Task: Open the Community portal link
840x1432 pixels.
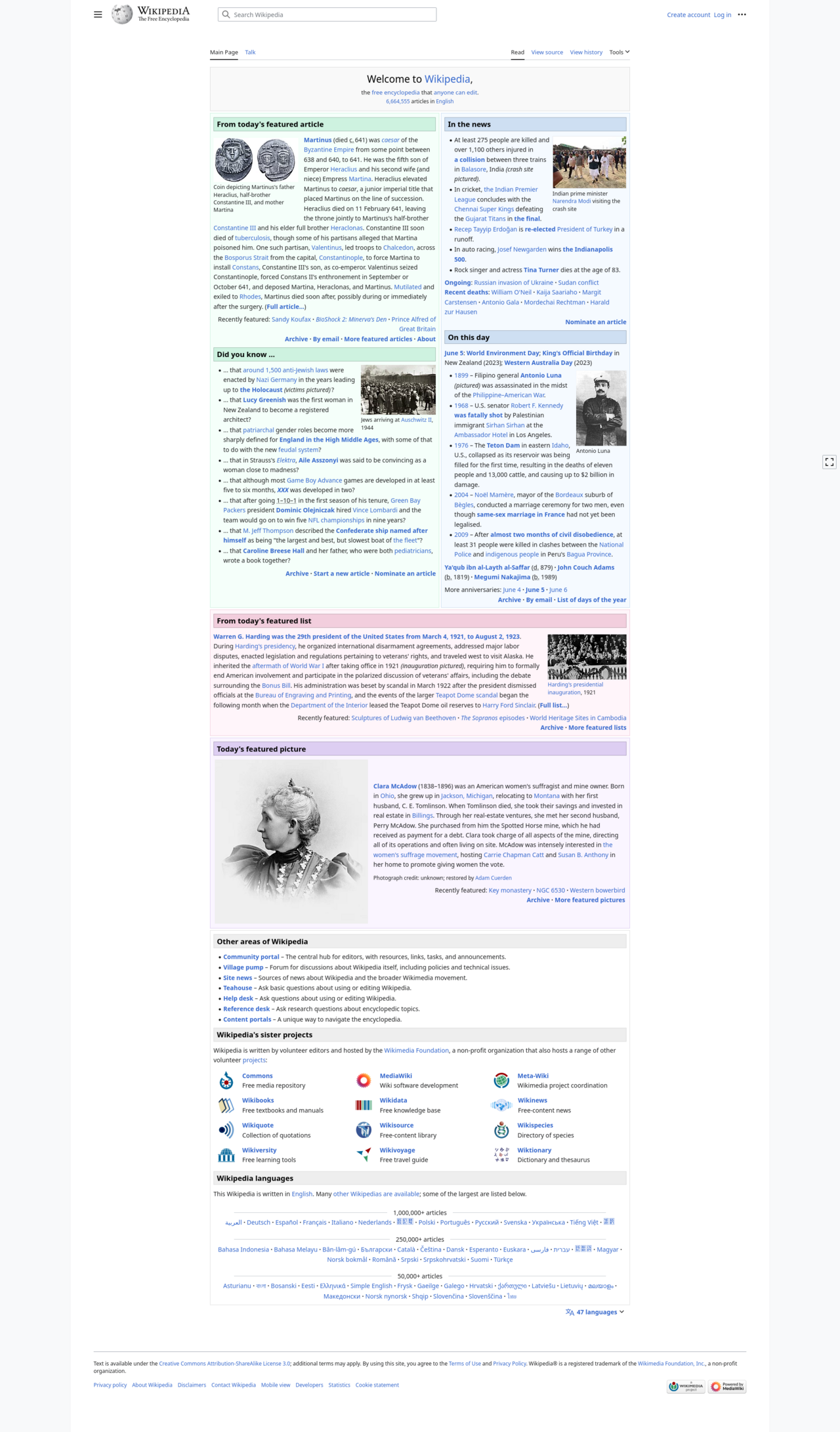Action: (251, 957)
